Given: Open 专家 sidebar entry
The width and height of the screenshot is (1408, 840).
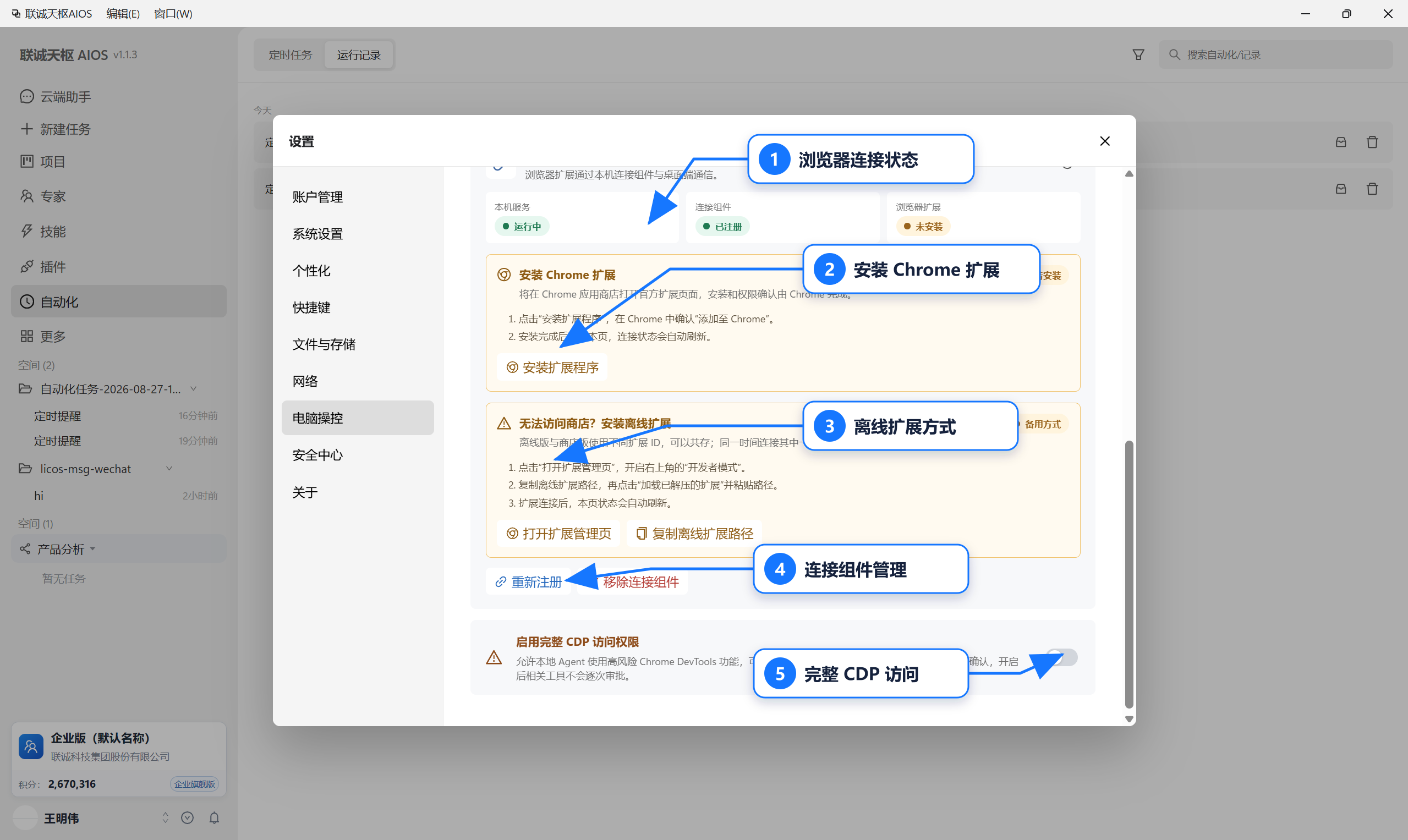Looking at the screenshot, I should [x=118, y=196].
